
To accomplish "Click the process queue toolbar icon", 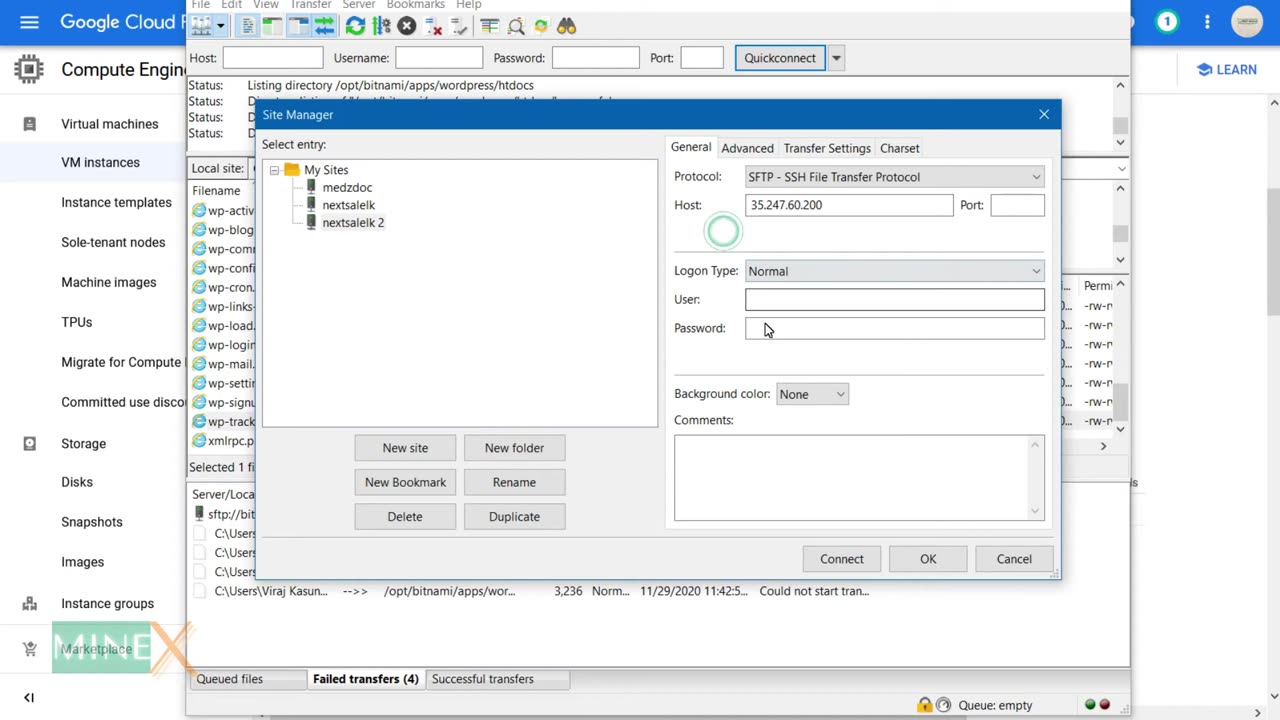I will tap(381, 26).
